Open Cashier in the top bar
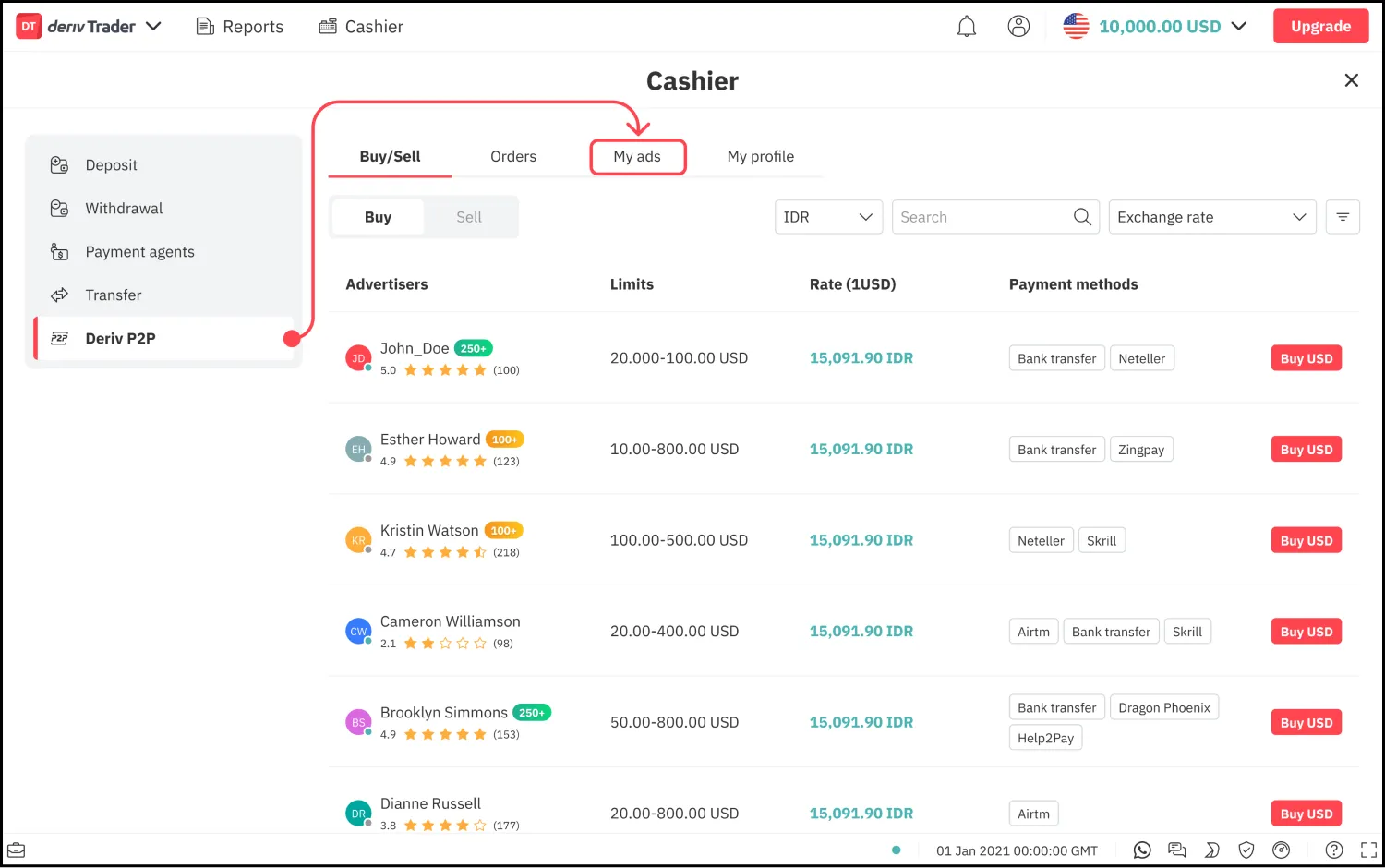 click(x=361, y=27)
